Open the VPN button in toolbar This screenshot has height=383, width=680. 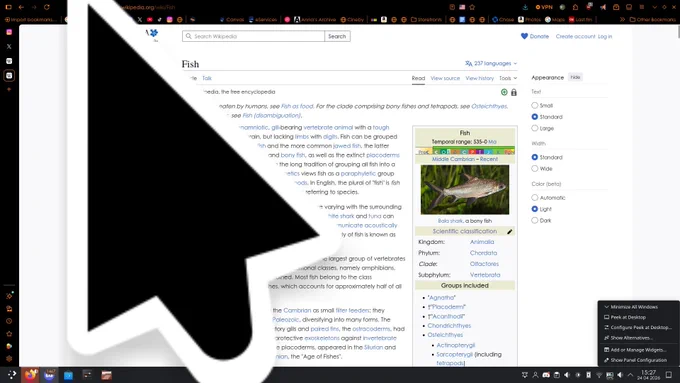coord(544,7)
